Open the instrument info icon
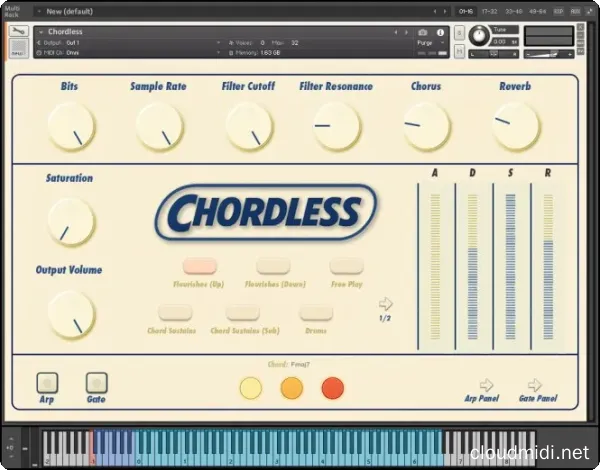 440,32
